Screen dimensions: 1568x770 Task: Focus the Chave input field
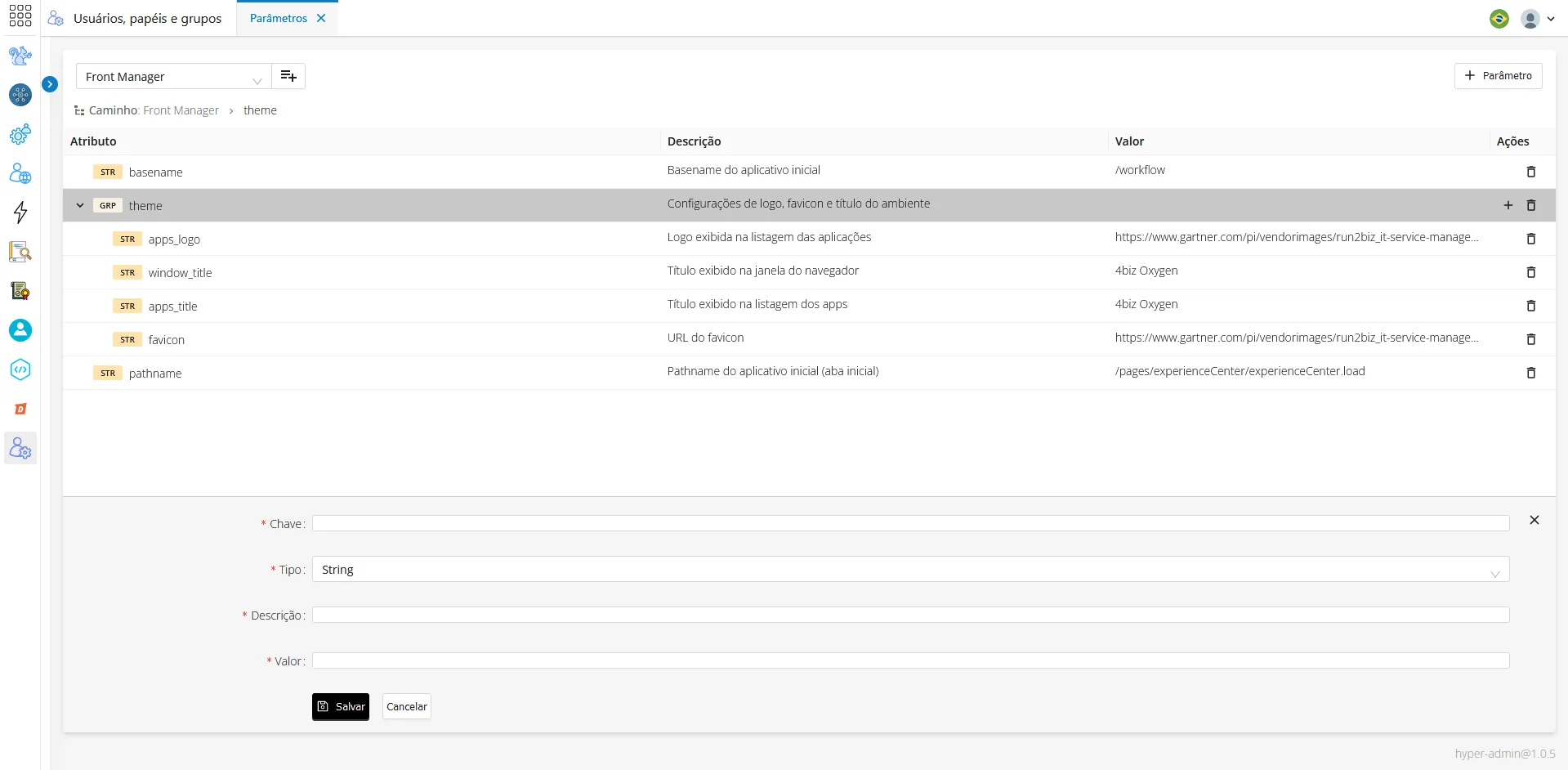tap(910, 523)
